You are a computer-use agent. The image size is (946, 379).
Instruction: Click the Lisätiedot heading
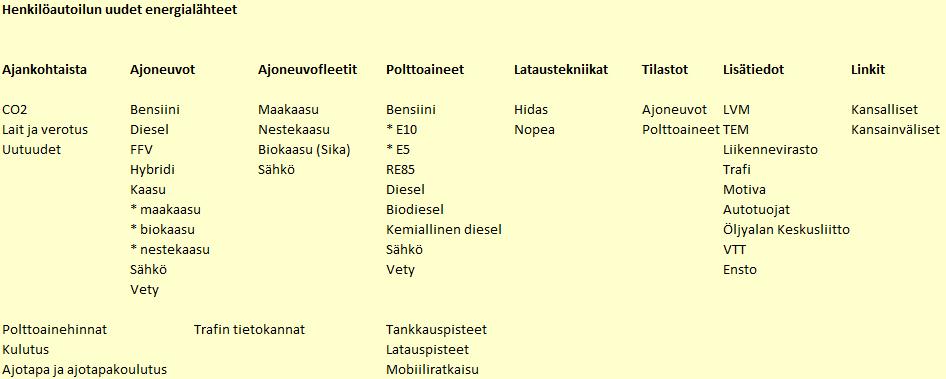coord(754,69)
